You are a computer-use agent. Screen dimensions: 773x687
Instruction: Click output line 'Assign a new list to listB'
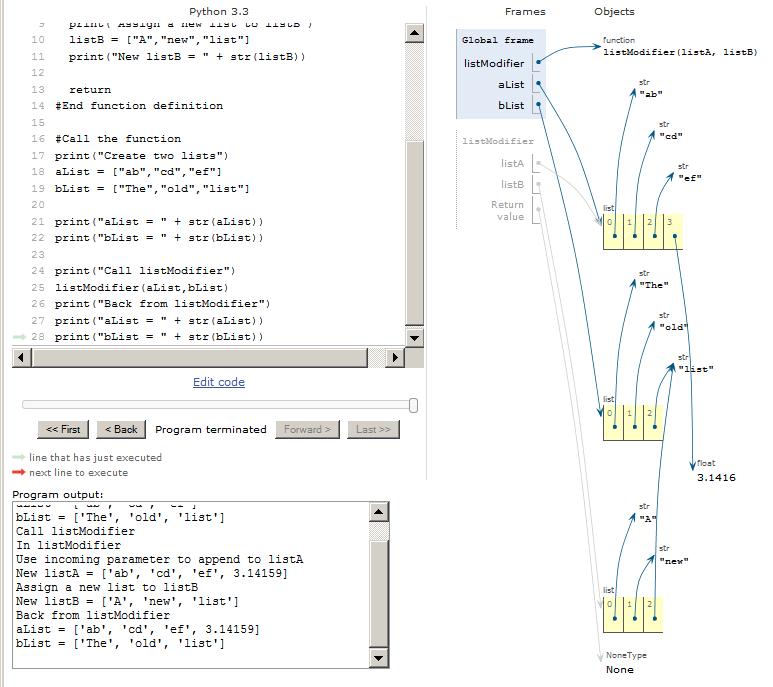(107, 587)
